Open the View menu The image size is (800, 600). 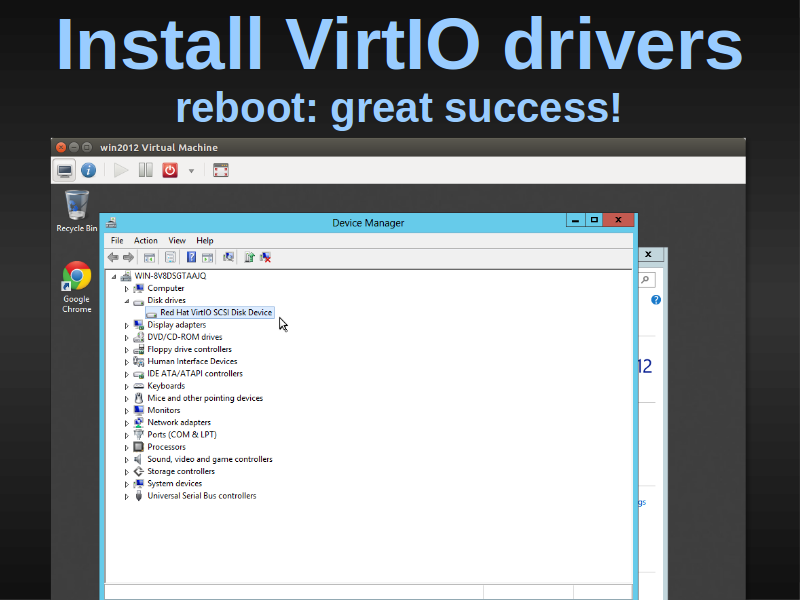tap(177, 240)
